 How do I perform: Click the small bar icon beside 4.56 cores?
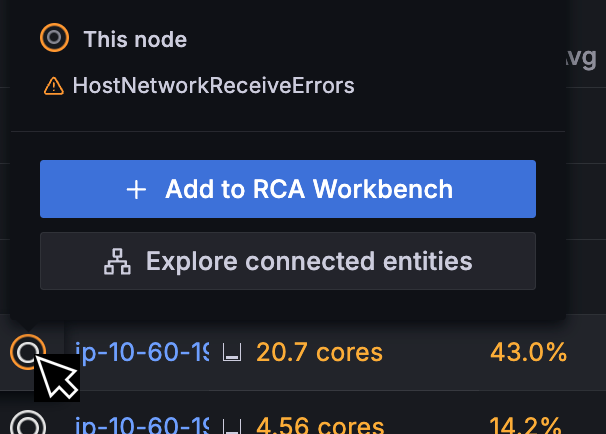point(232,425)
